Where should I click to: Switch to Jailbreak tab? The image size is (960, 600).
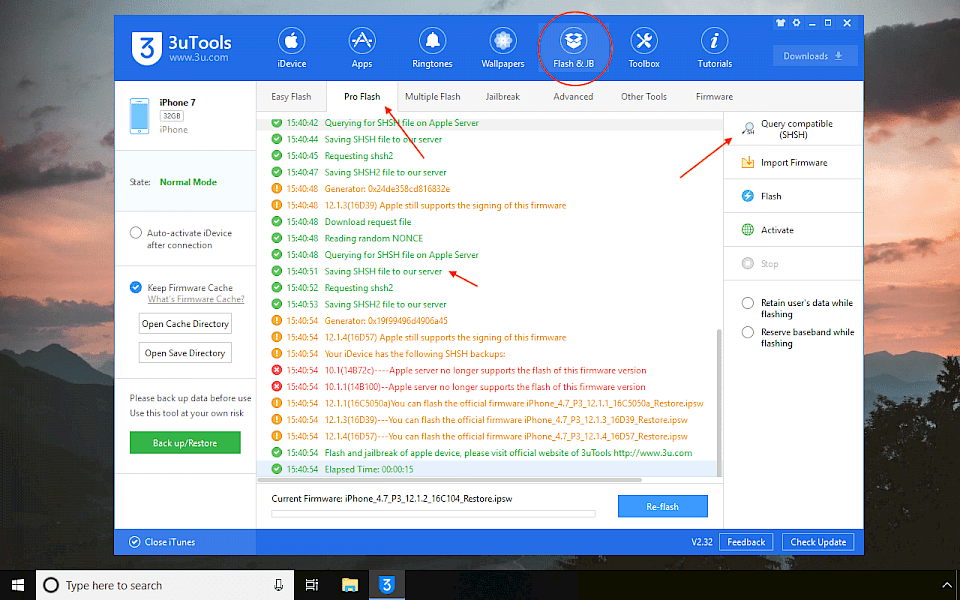(x=503, y=97)
